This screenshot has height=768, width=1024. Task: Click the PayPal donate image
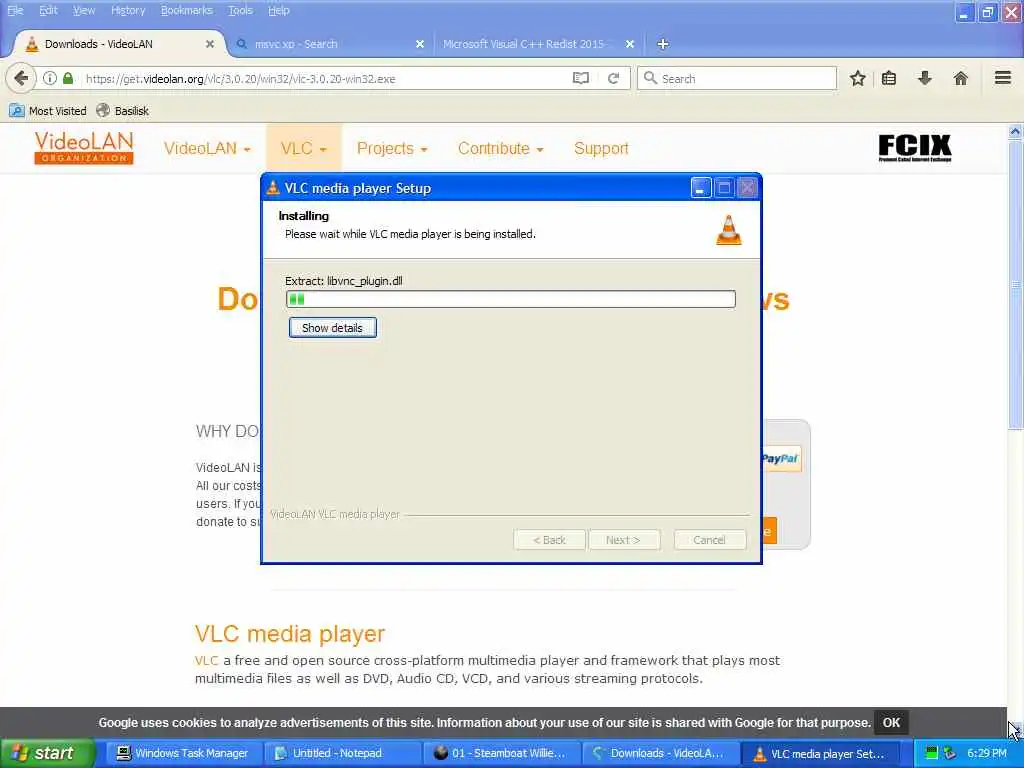pyautogui.click(x=780, y=458)
